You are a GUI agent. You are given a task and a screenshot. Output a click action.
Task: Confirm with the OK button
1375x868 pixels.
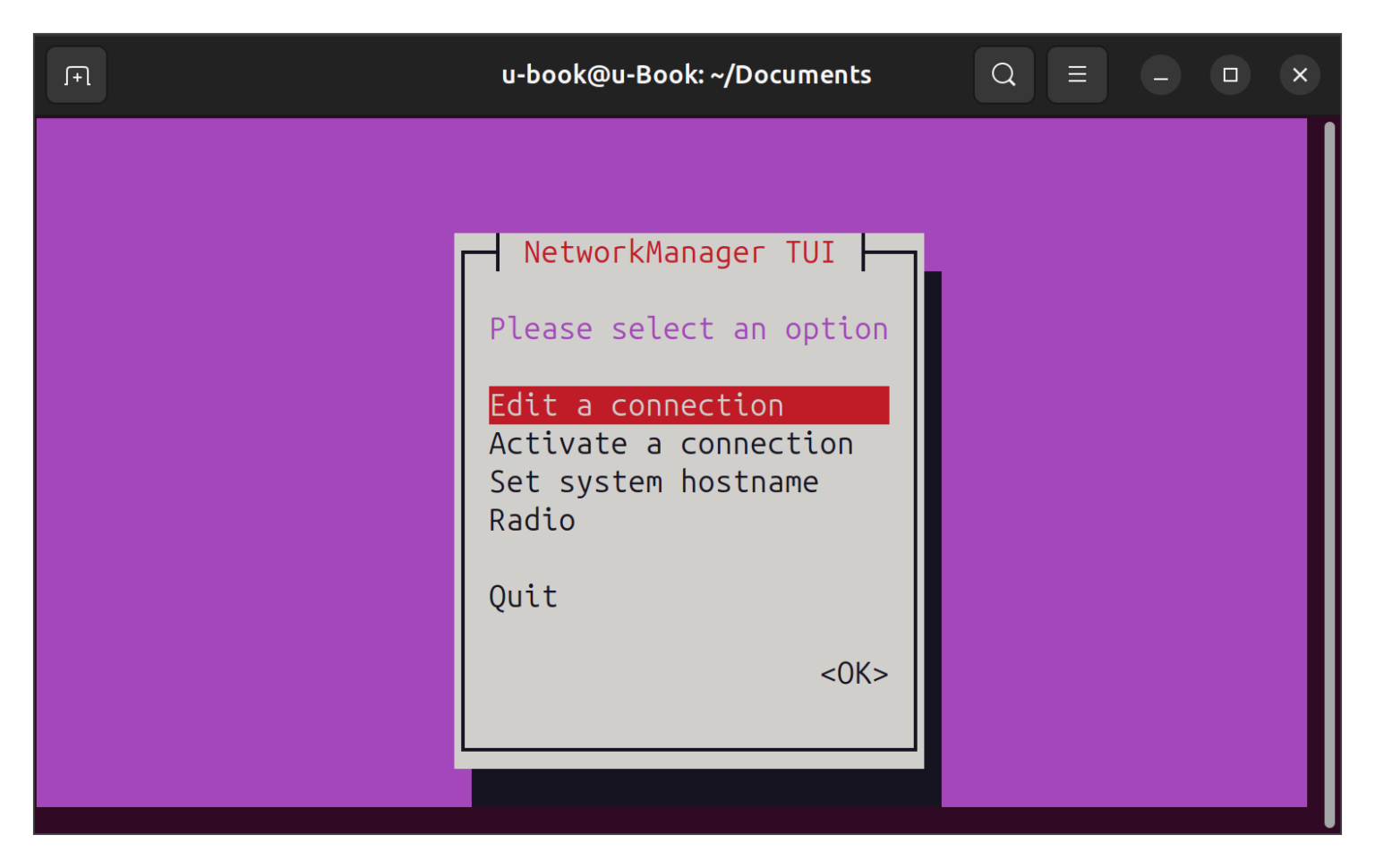click(854, 674)
